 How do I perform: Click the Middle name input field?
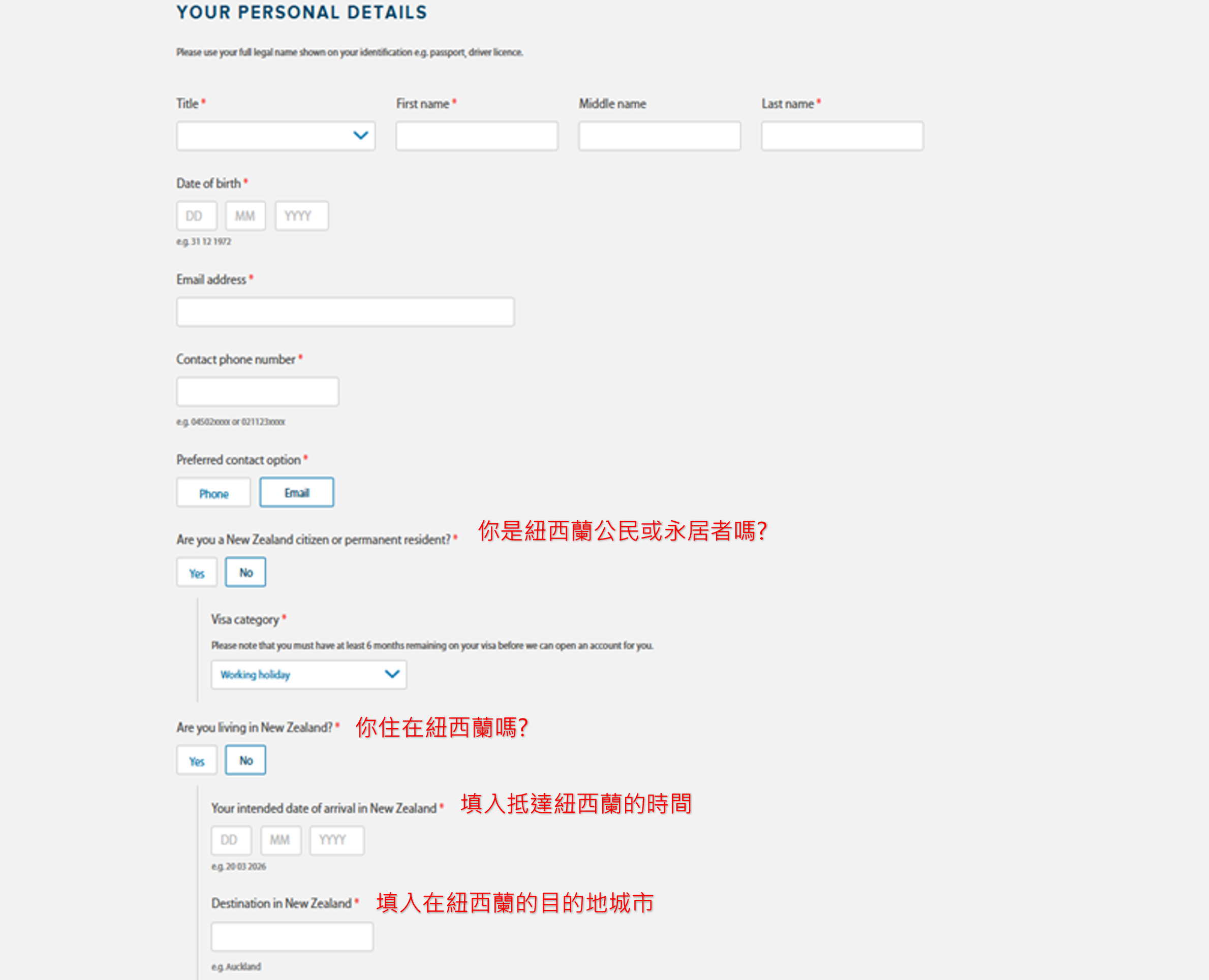(659, 136)
